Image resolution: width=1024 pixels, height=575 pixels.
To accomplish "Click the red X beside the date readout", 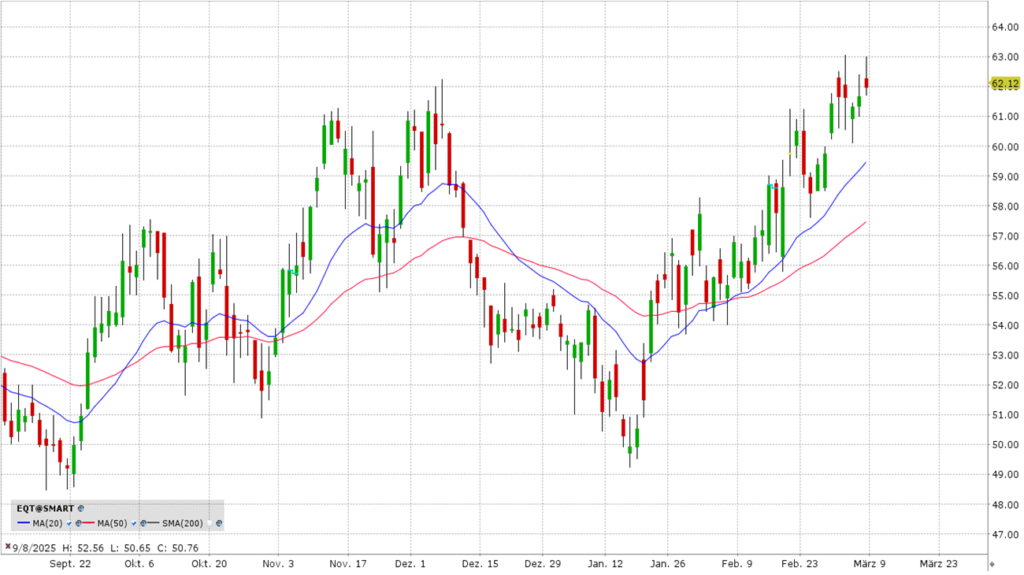I will (x=8, y=546).
